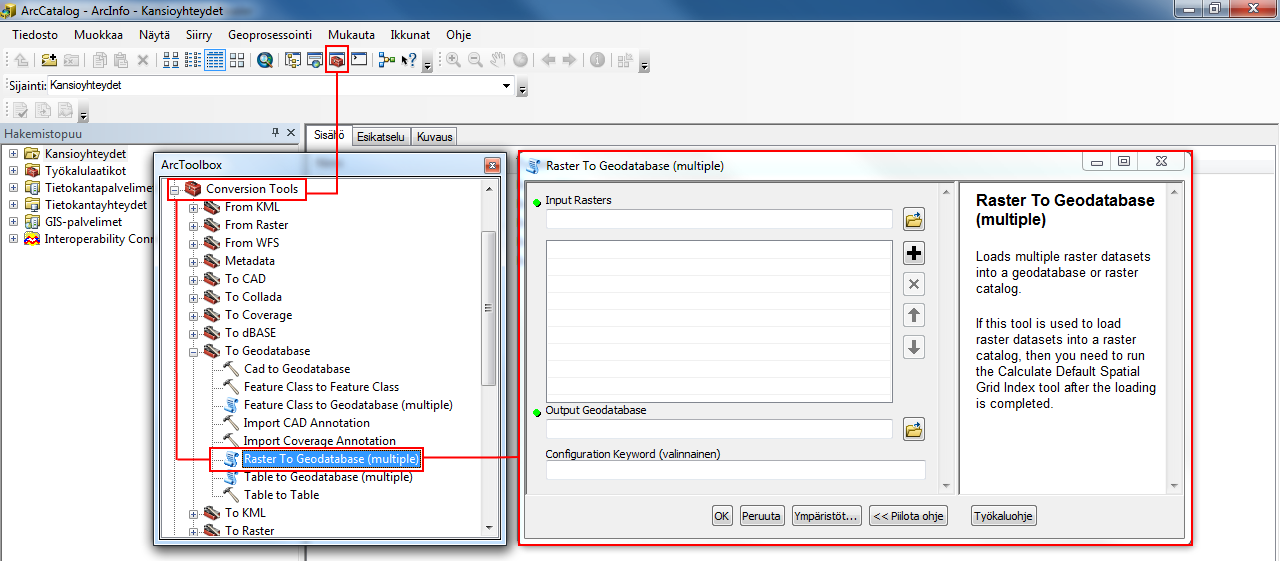The image size is (1280, 561).
Task: Click the Työkaluohje button
Action: [x=1004, y=516]
